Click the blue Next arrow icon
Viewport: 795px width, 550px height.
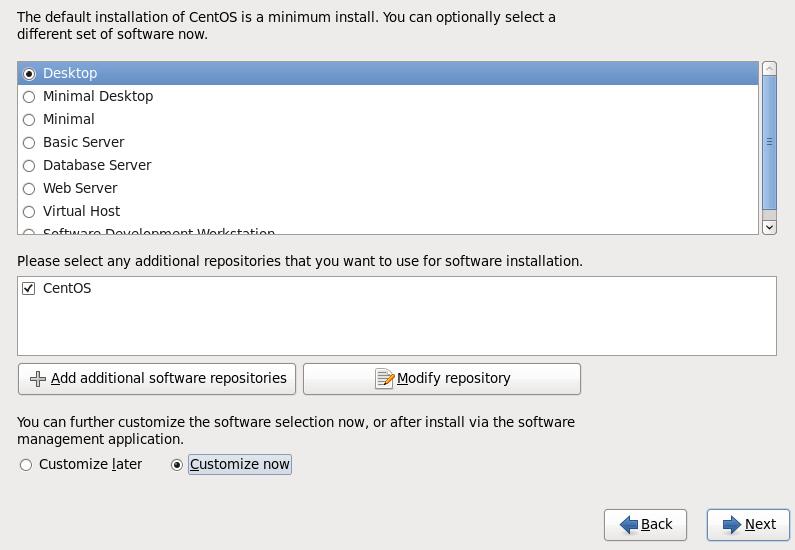coord(732,525)
